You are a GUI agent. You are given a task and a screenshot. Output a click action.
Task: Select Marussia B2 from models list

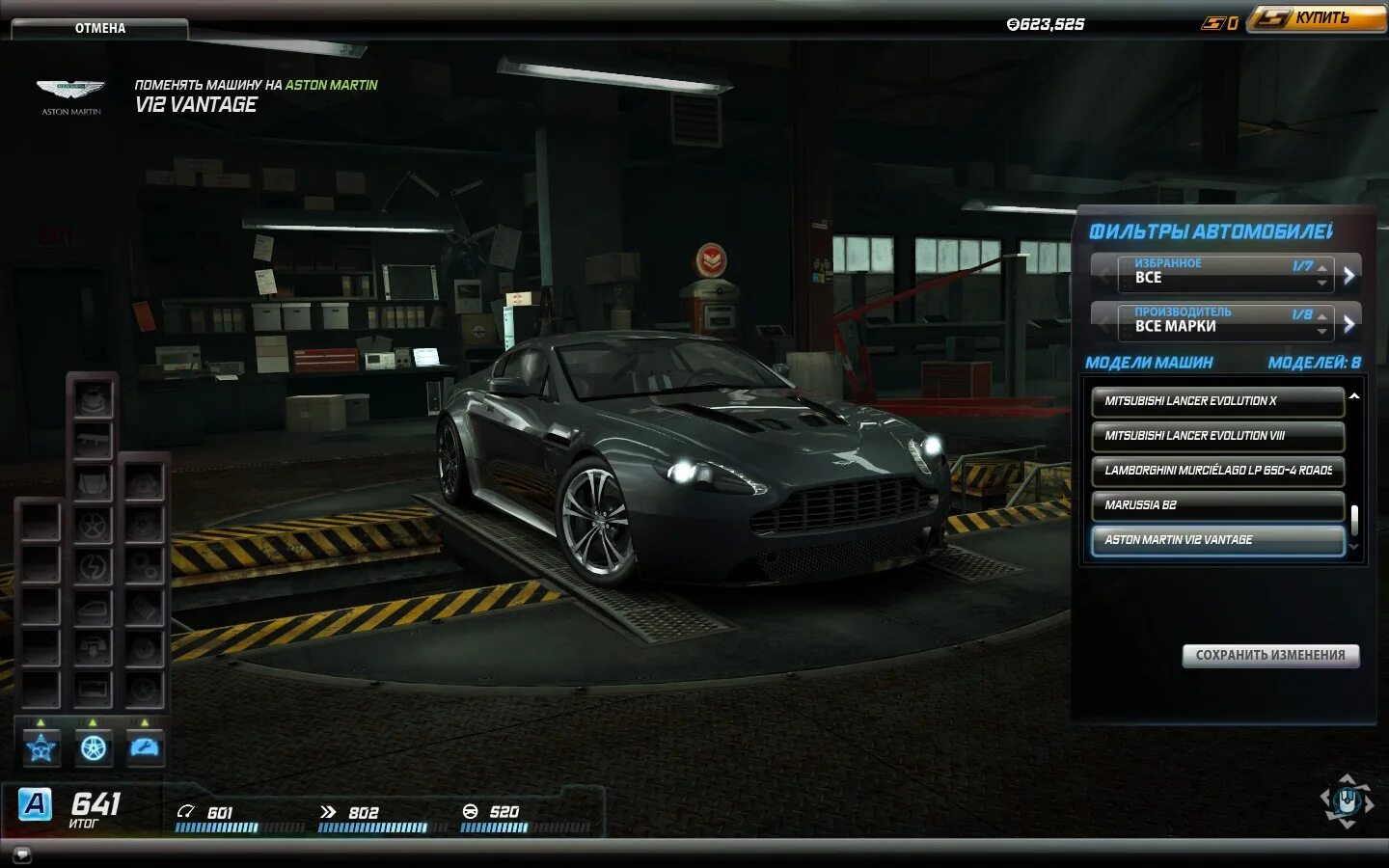(x=1217, y=505)
